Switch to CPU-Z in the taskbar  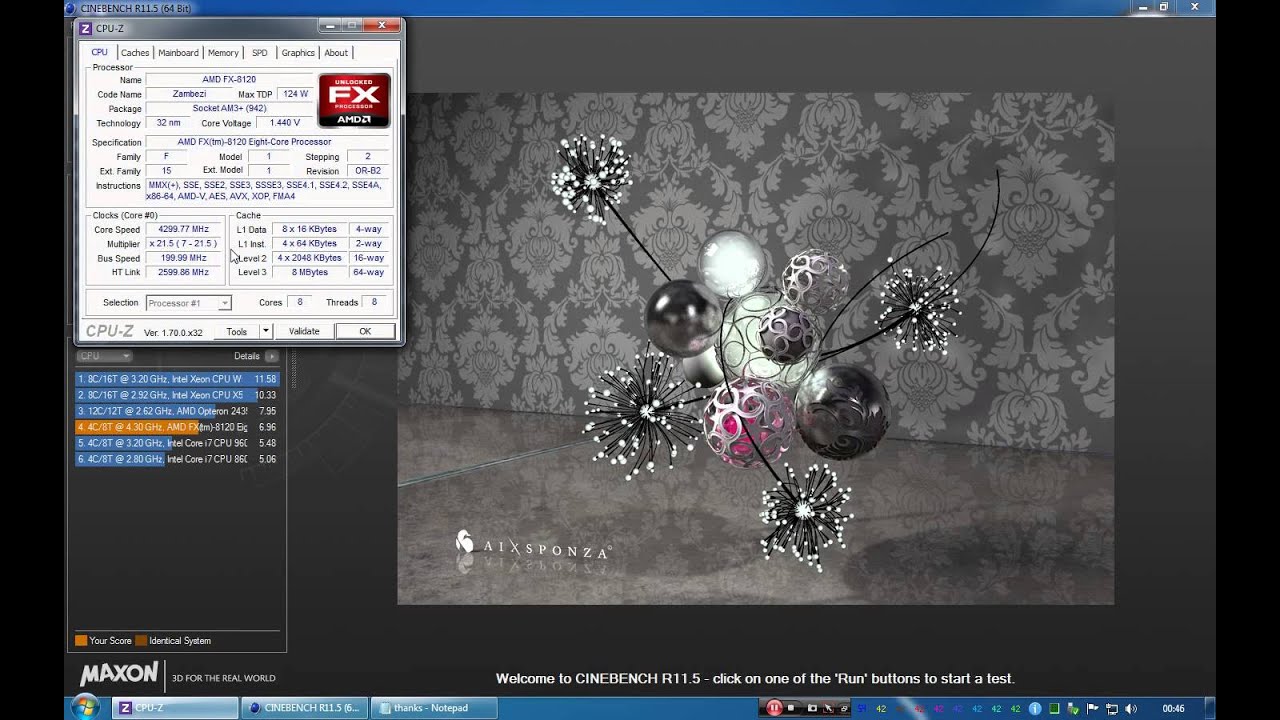(175, 708)
